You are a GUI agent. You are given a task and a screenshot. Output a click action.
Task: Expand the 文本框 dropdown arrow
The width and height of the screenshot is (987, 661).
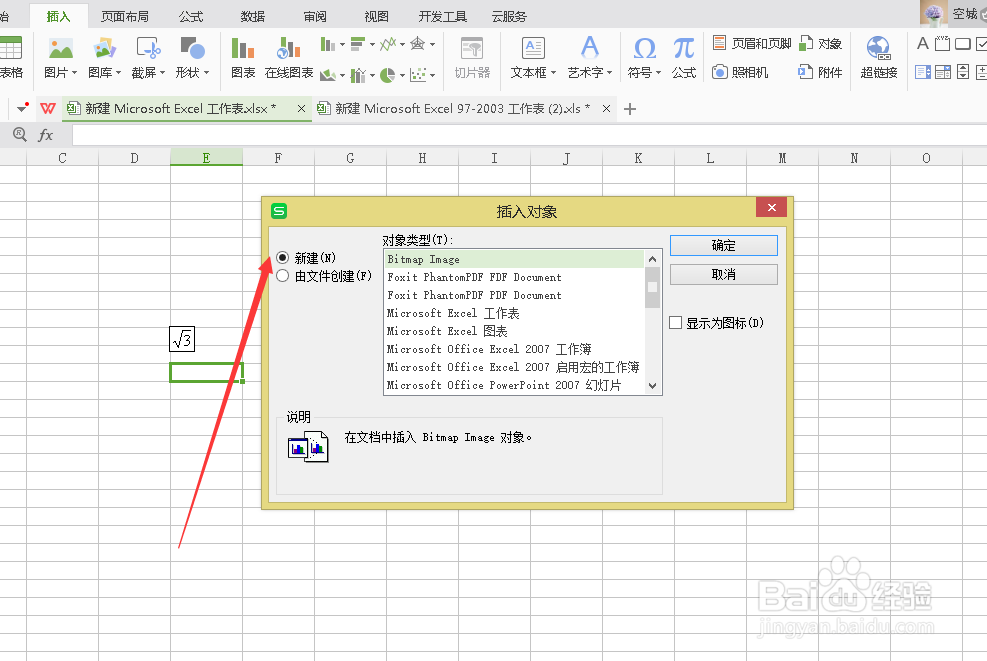(x=553, y=72)
